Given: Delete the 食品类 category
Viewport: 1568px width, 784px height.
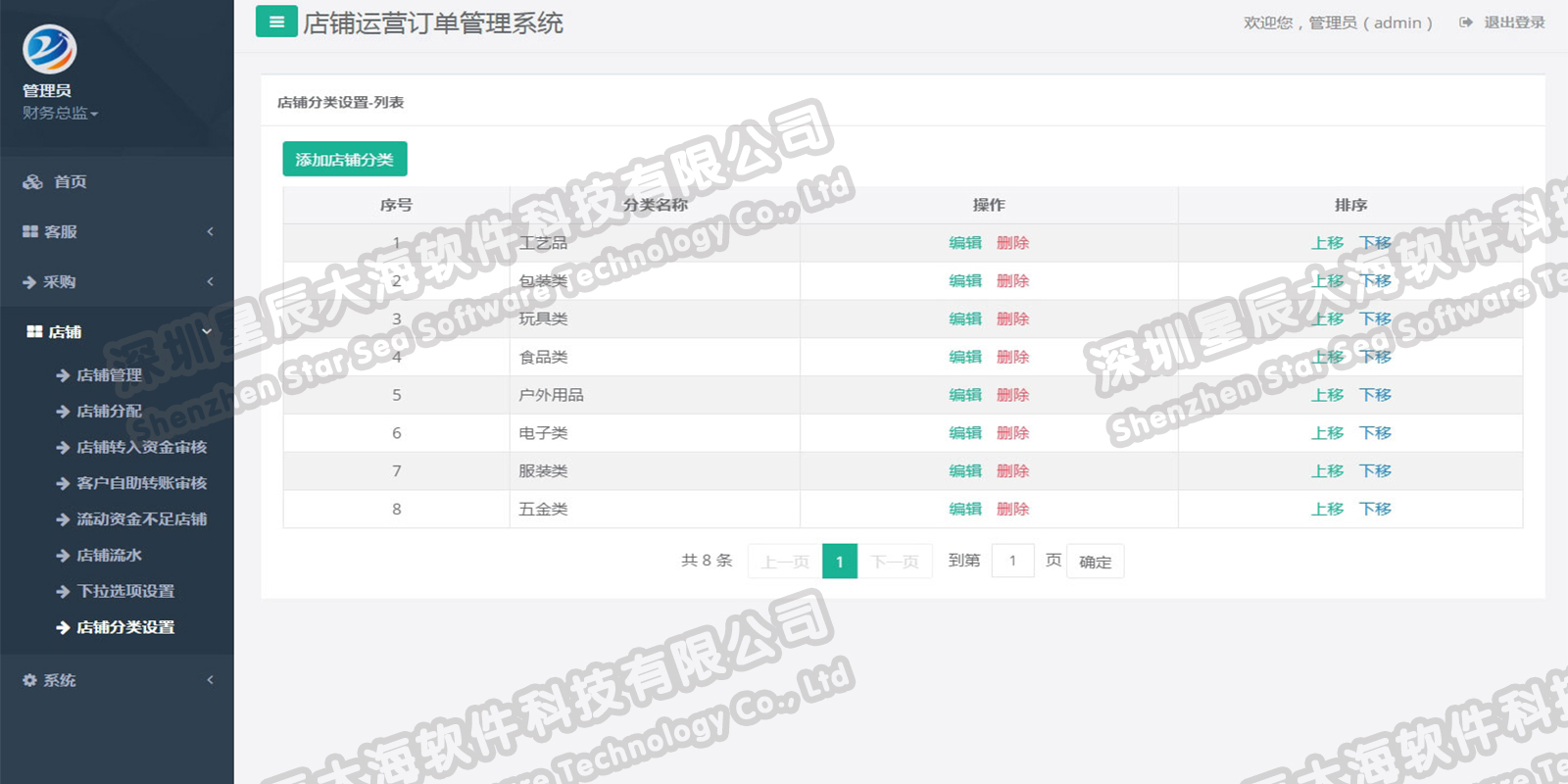Looking at the screenshot, I should pos(1012,357).
